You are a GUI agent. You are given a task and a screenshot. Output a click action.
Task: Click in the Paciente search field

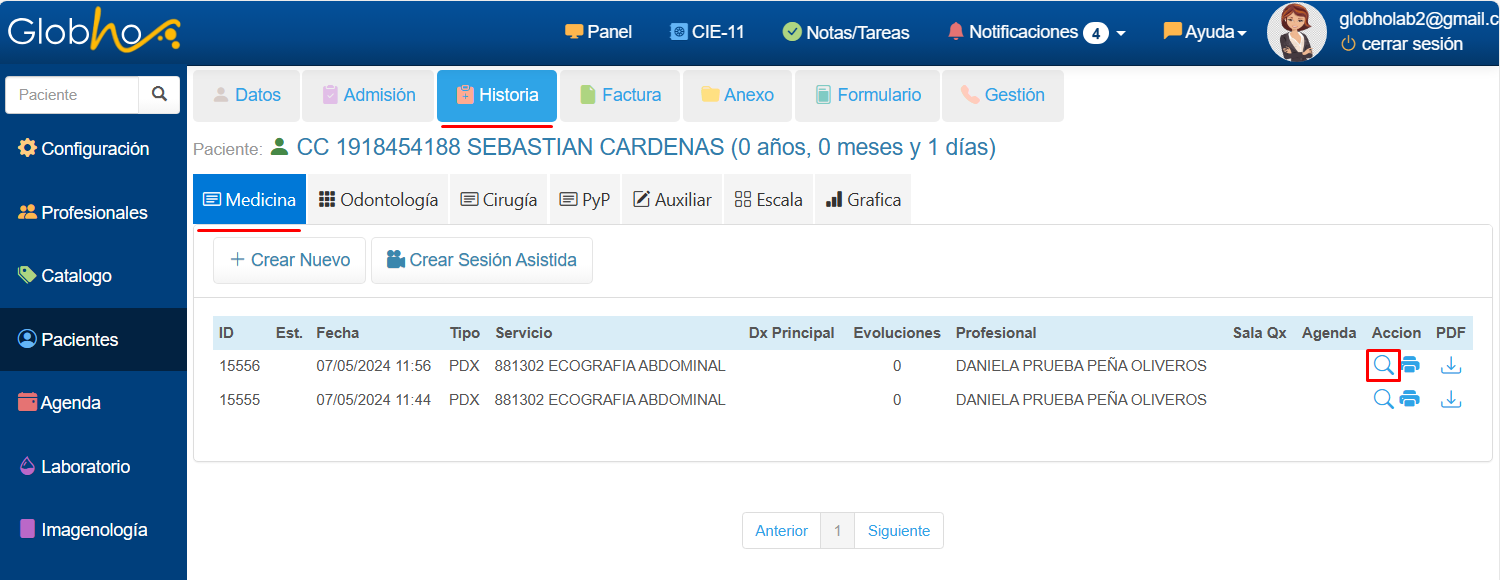pyautogui.click(x=72, y=94)
